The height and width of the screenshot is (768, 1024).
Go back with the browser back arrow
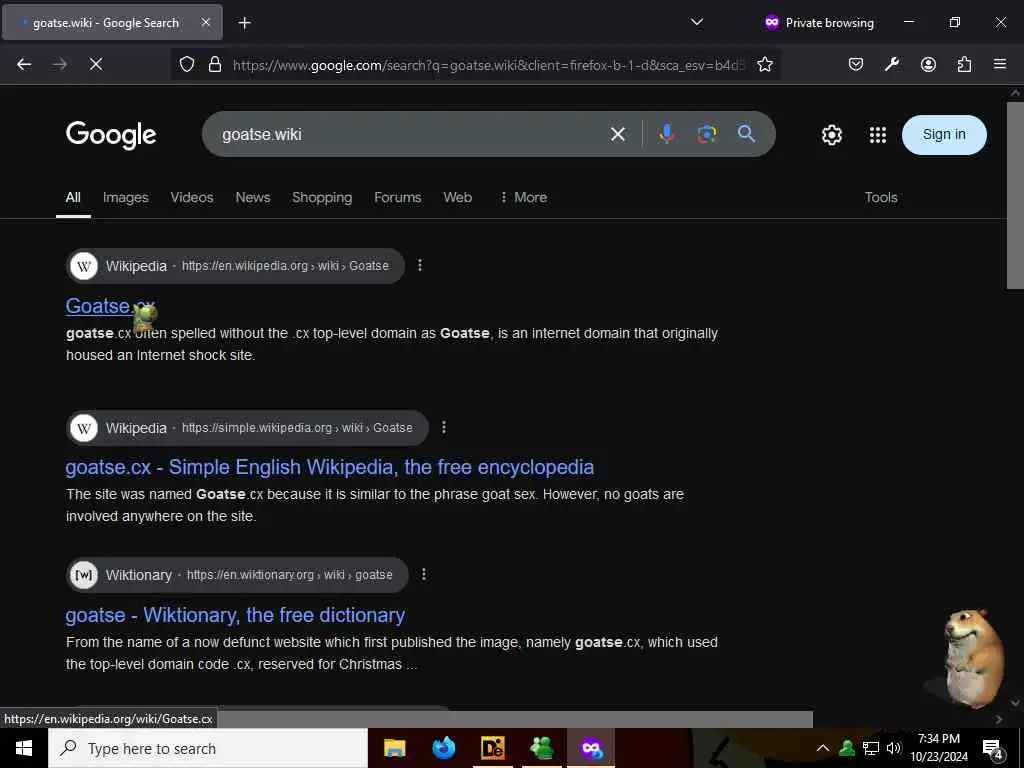point(24,64)
